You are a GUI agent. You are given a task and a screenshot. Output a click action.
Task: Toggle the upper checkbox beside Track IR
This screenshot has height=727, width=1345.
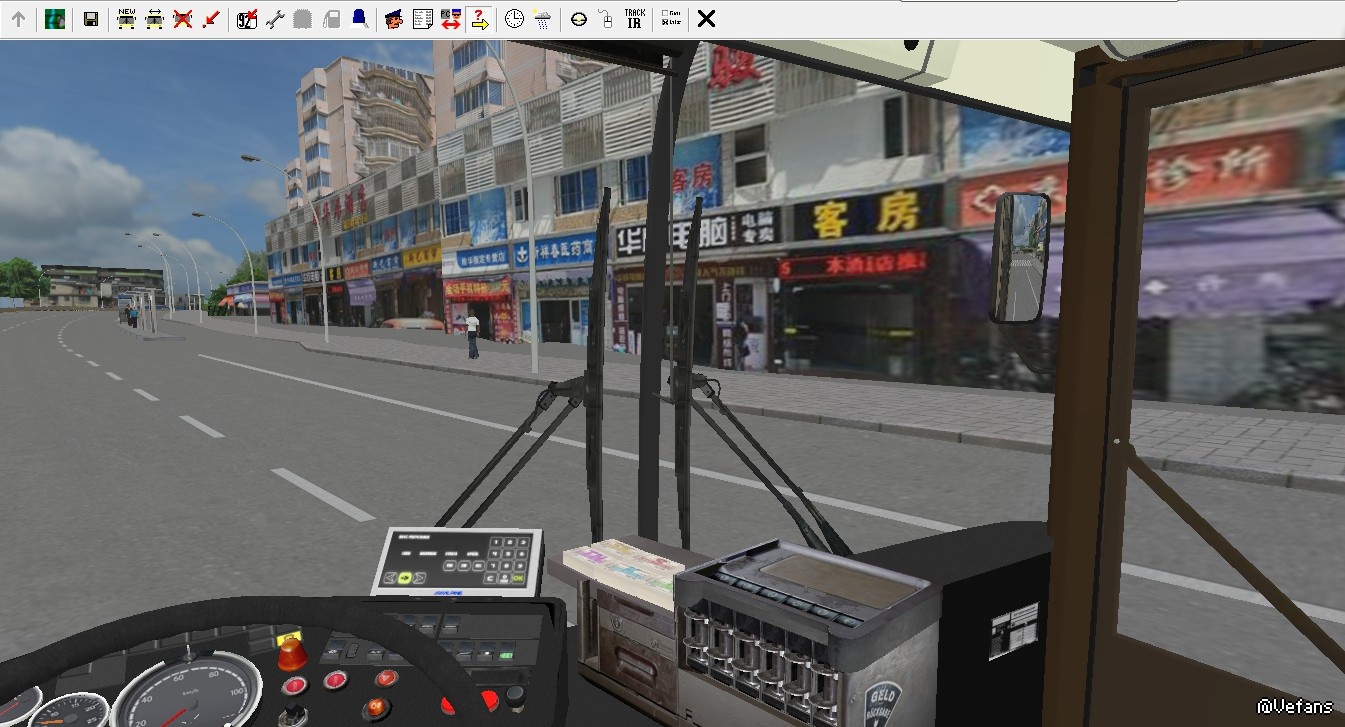pos(666,13)
